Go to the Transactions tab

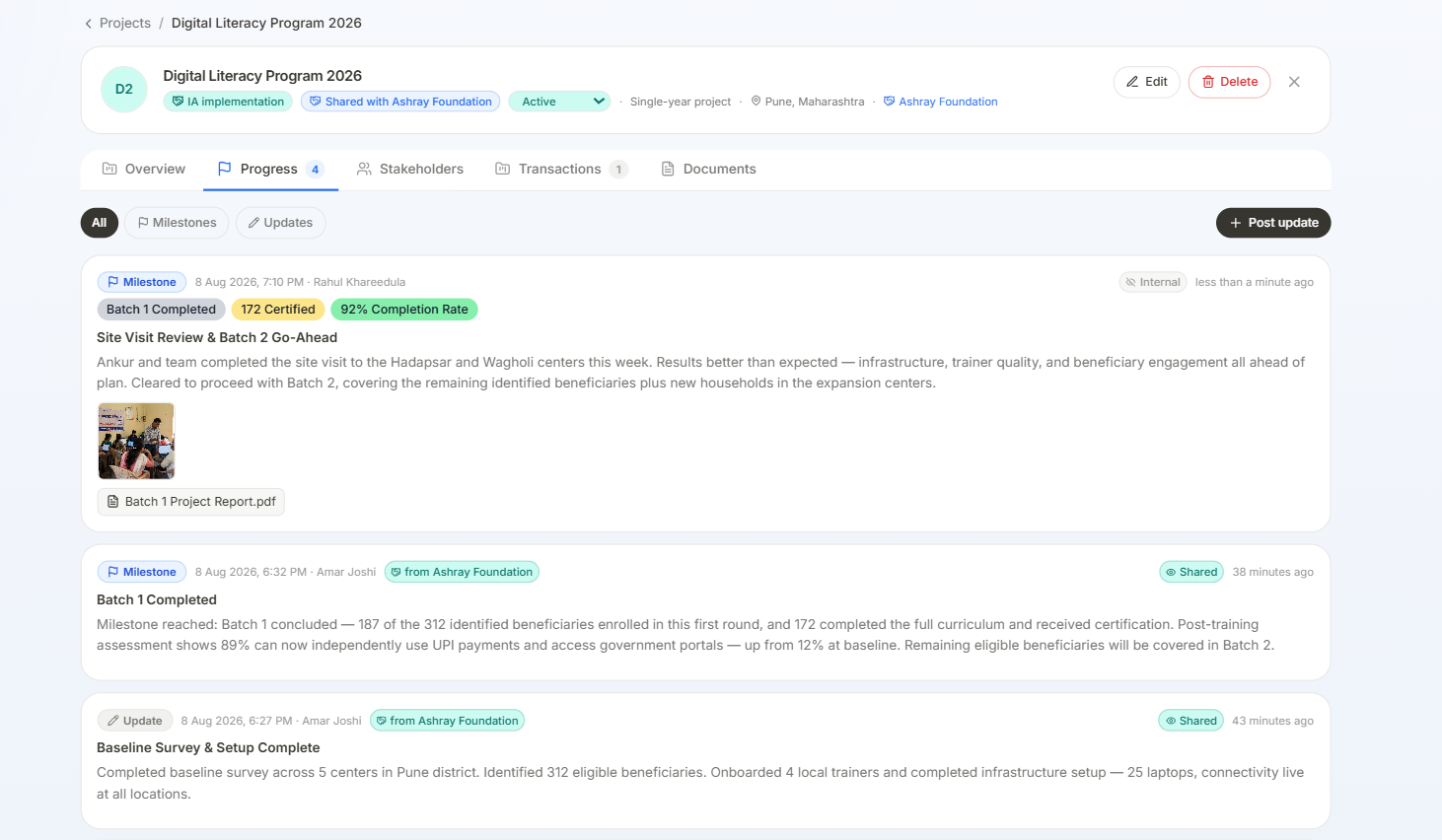561,170
